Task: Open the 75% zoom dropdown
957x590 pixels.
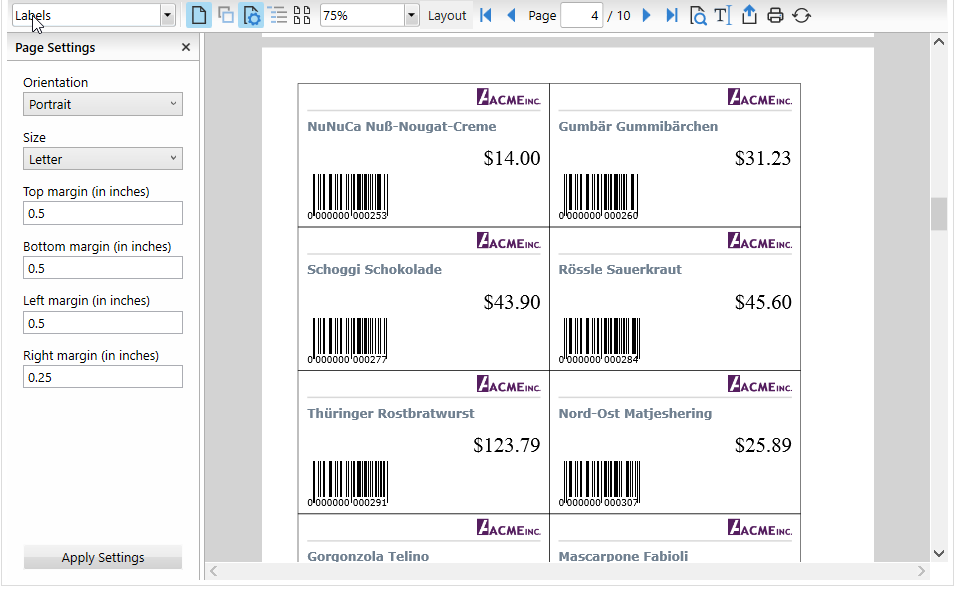Action: pos(412,15)
